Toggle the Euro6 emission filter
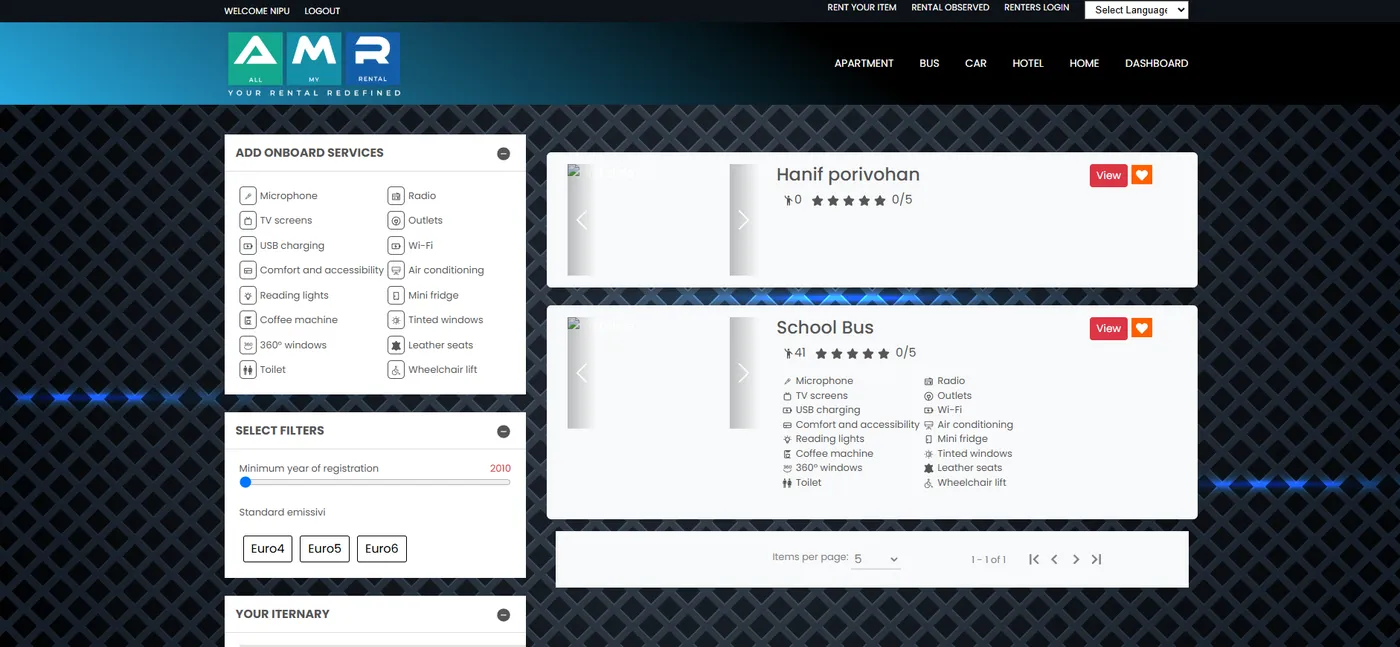 pos(382,549)
